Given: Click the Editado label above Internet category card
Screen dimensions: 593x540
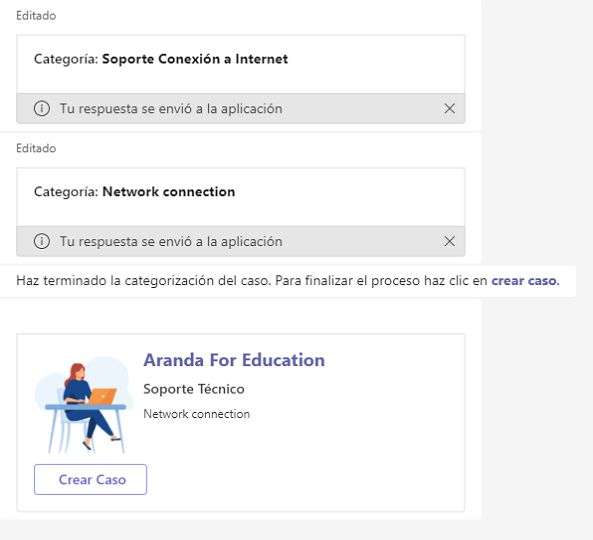Looking at the screenshot, I should pos(36,16).
